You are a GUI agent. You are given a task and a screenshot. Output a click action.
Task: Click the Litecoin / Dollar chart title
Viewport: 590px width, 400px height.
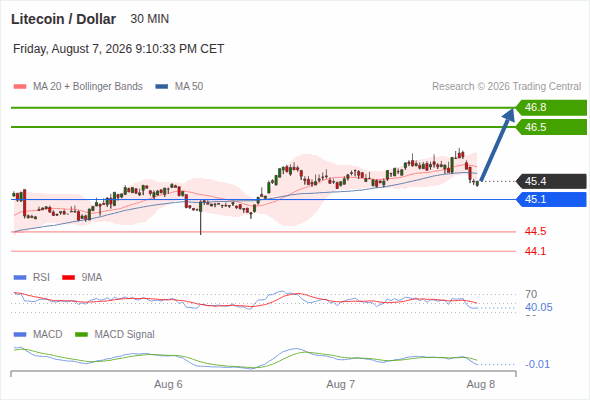(x=64, y=19)
